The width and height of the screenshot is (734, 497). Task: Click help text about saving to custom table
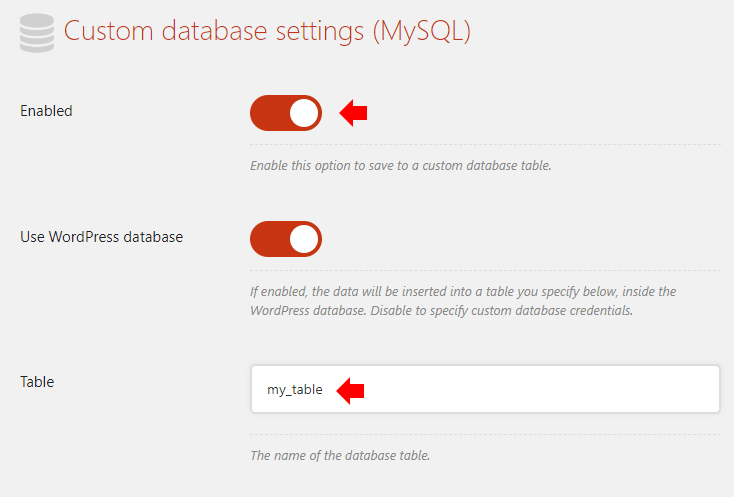coord(400,165)
